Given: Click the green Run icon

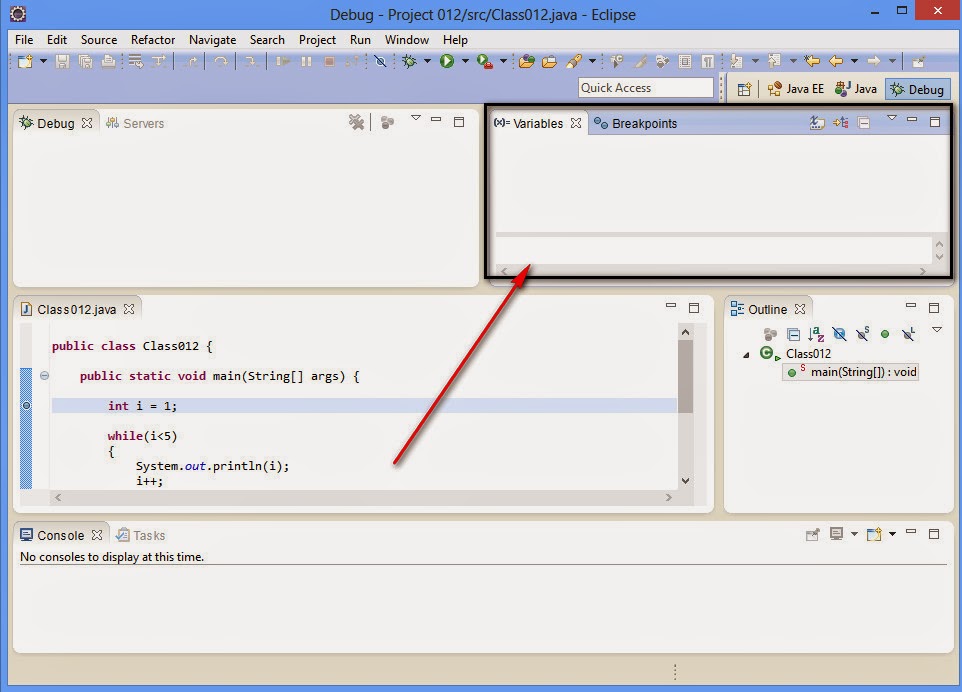Looking at the screenshot, I should coord(446,61).
